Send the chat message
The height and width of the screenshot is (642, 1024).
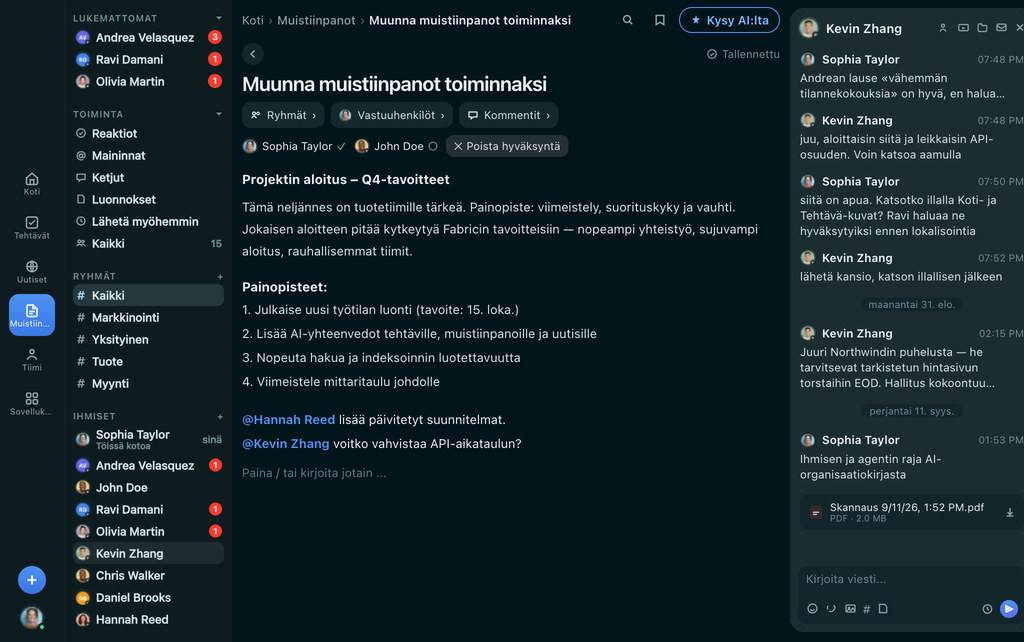1009,609
